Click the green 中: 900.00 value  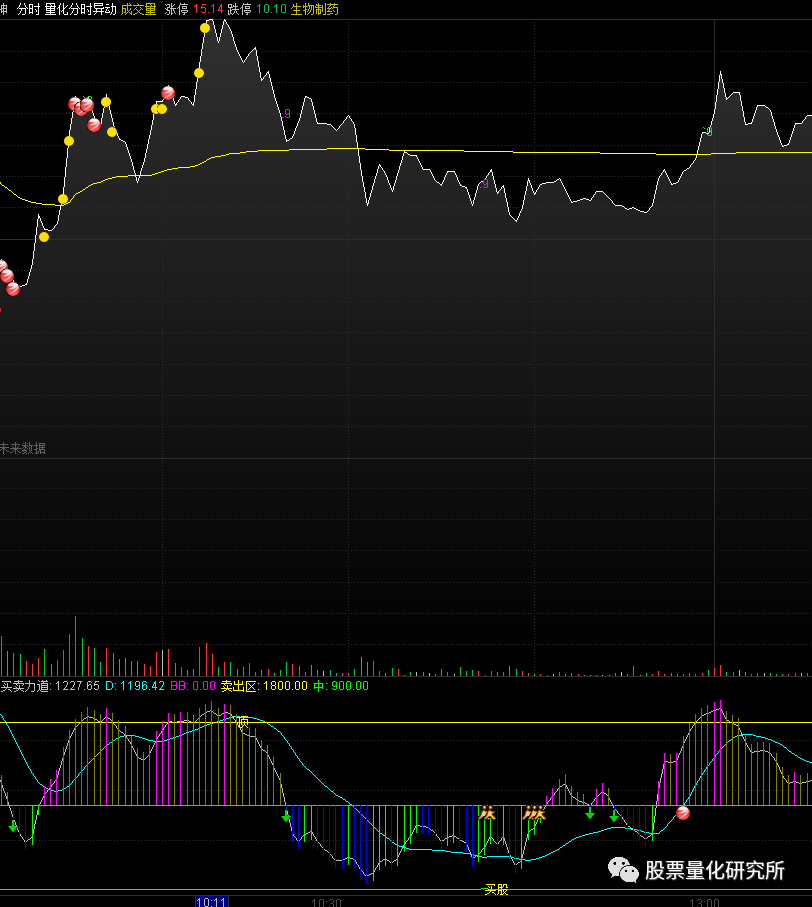341,685
